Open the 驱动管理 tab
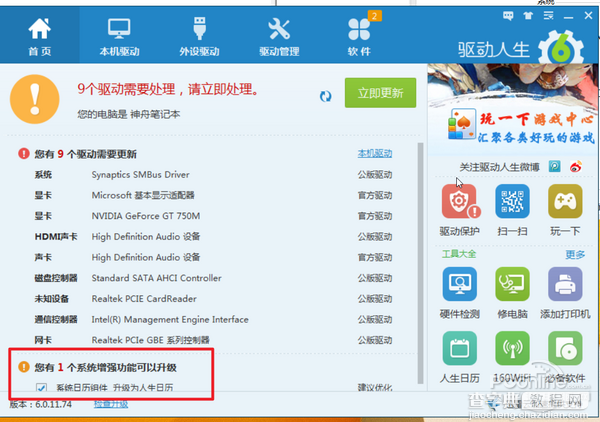The height and width of the screenshot is (422, 600). (x=279, y=36)
